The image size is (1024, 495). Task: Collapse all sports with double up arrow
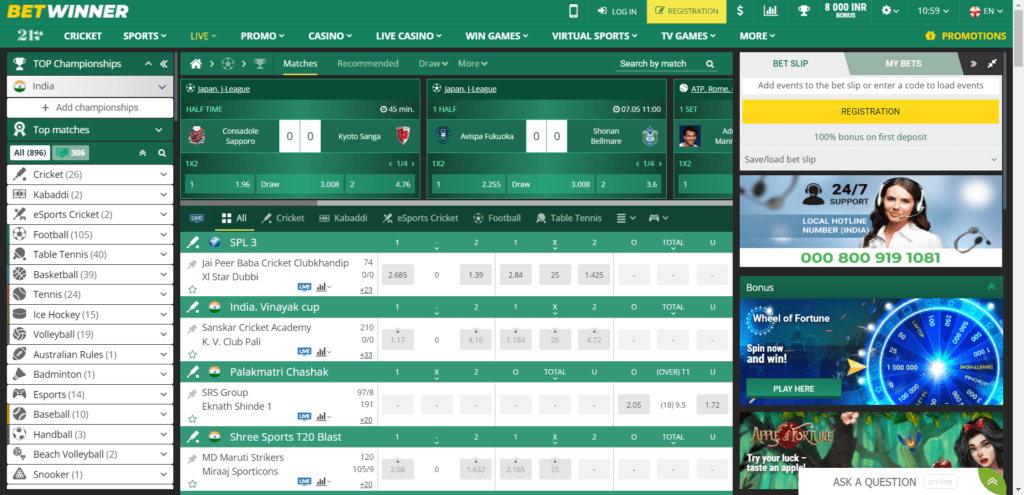click(142, 153)
